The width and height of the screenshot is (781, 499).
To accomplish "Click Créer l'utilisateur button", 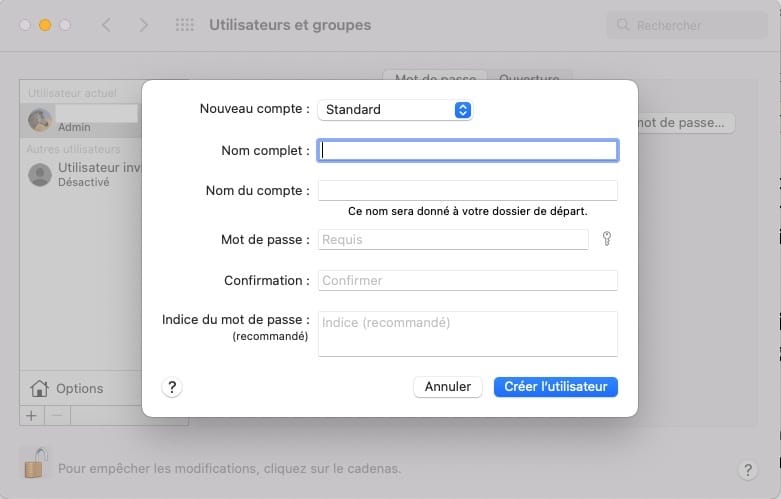I will (x=556, y=387).
